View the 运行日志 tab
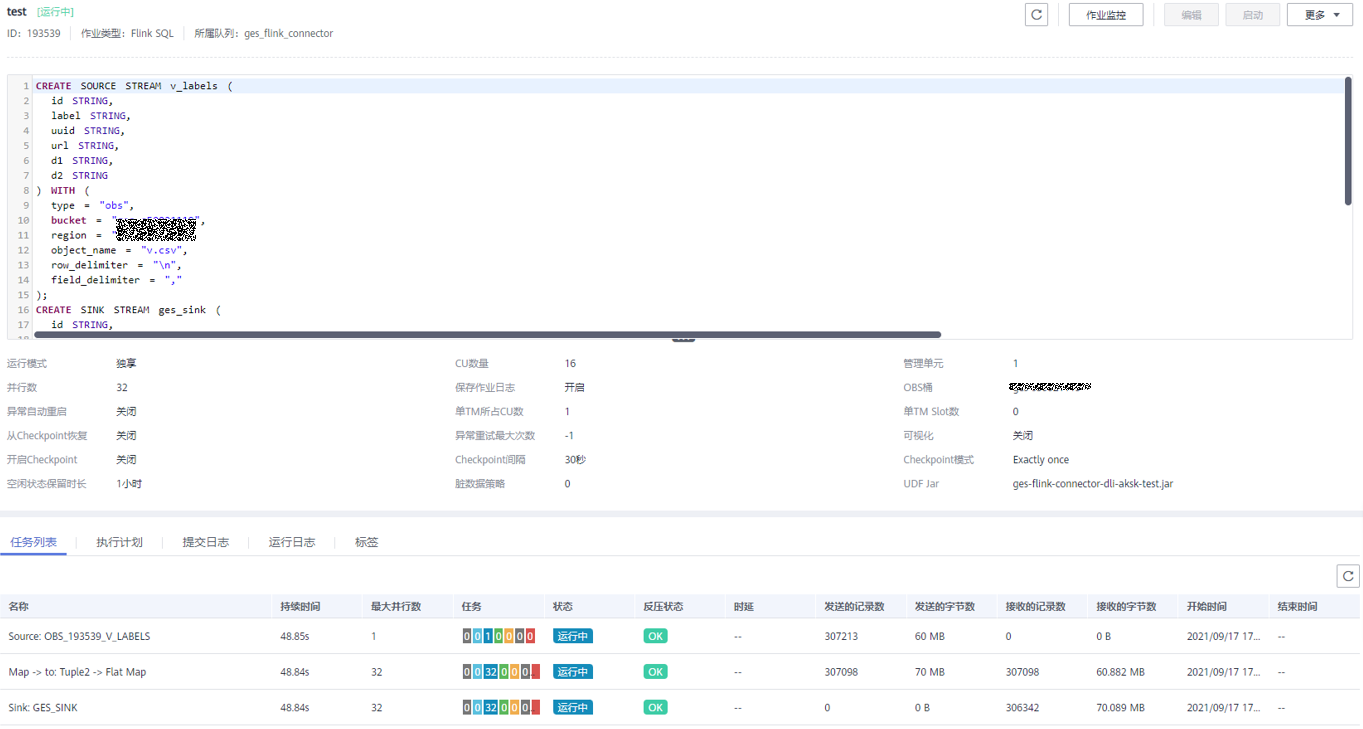1363x729 pixels. [x=292, y=542]
